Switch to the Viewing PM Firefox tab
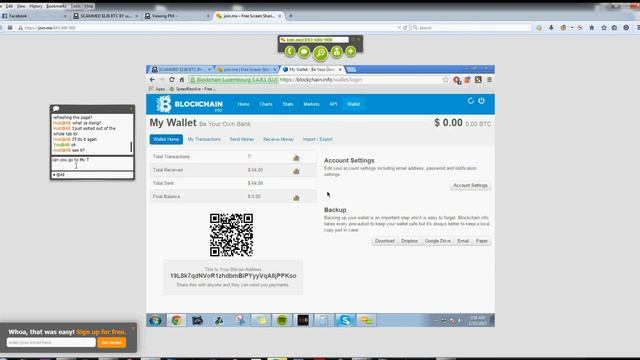This screenshot has height=360, width=640. [177, 16]
